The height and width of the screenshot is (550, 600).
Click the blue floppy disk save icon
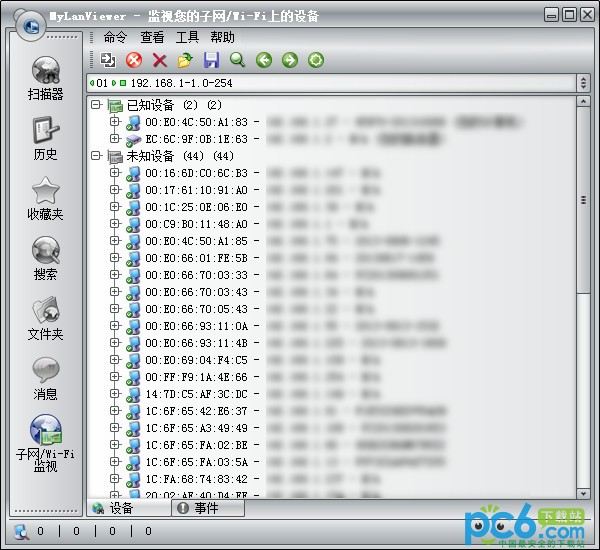click(x=211, y=61)
